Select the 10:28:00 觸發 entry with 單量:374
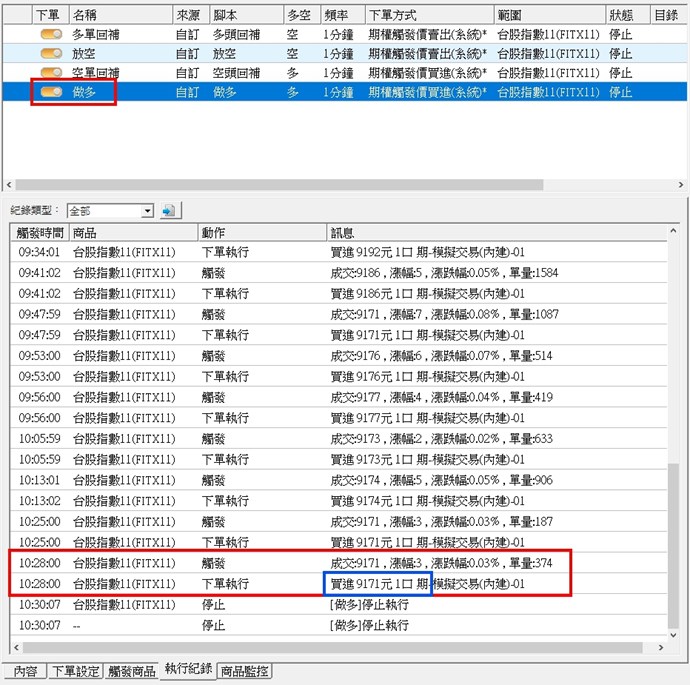 (339, 563)
